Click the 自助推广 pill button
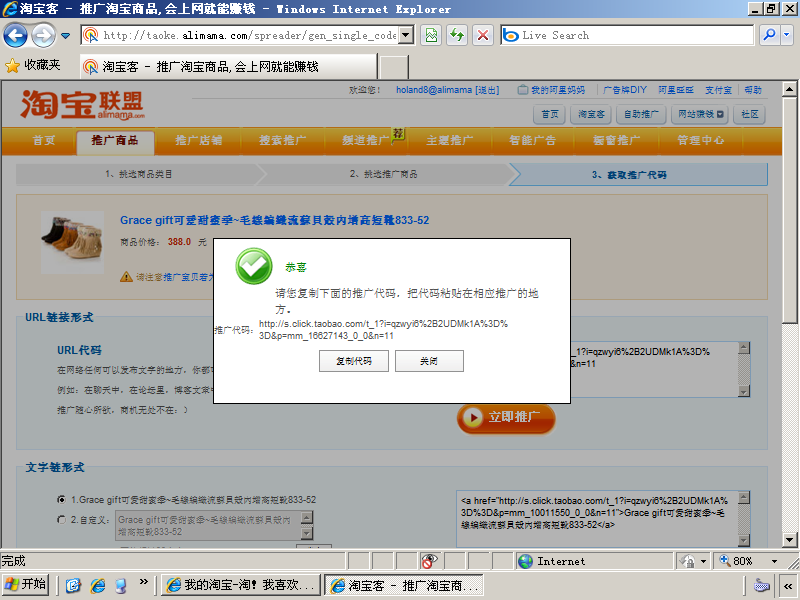 pos(641,114)
